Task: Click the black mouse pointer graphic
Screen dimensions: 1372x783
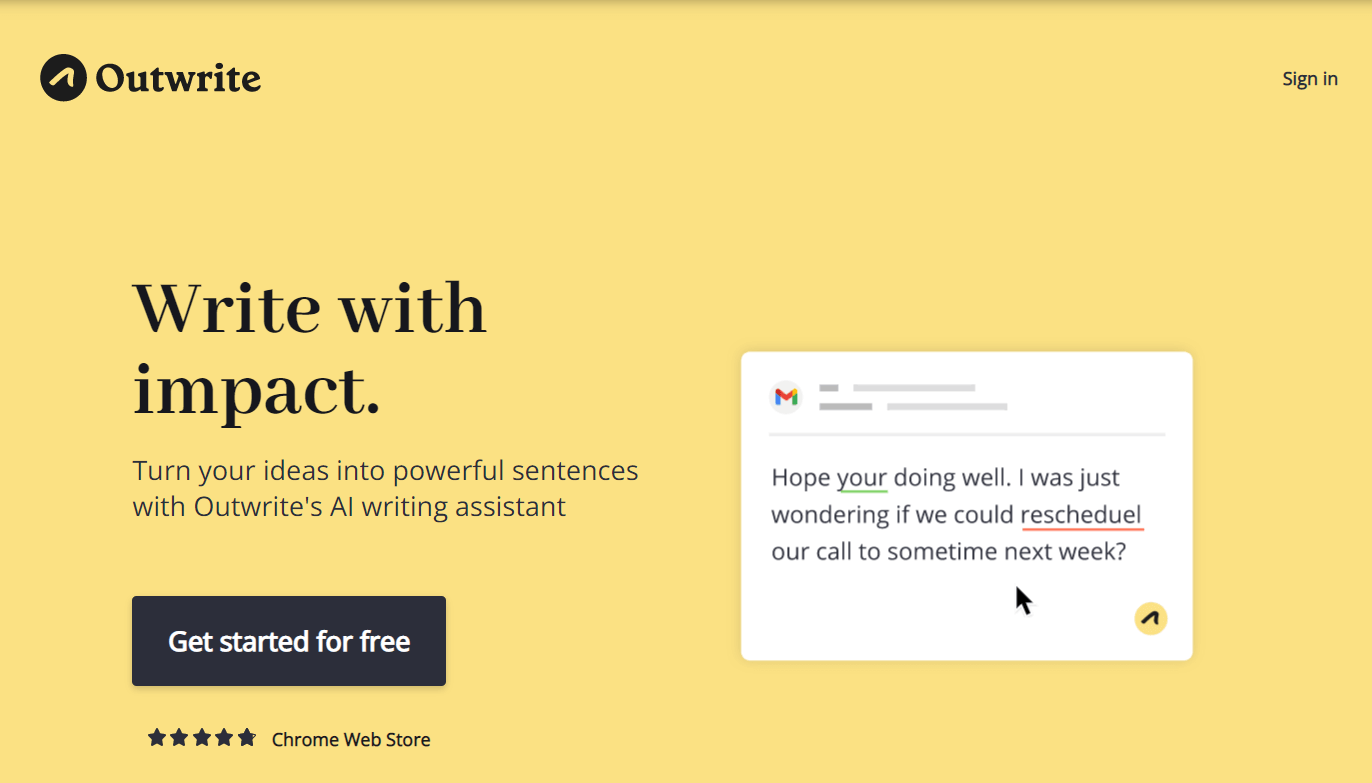Action: (x=1023, y=600)
